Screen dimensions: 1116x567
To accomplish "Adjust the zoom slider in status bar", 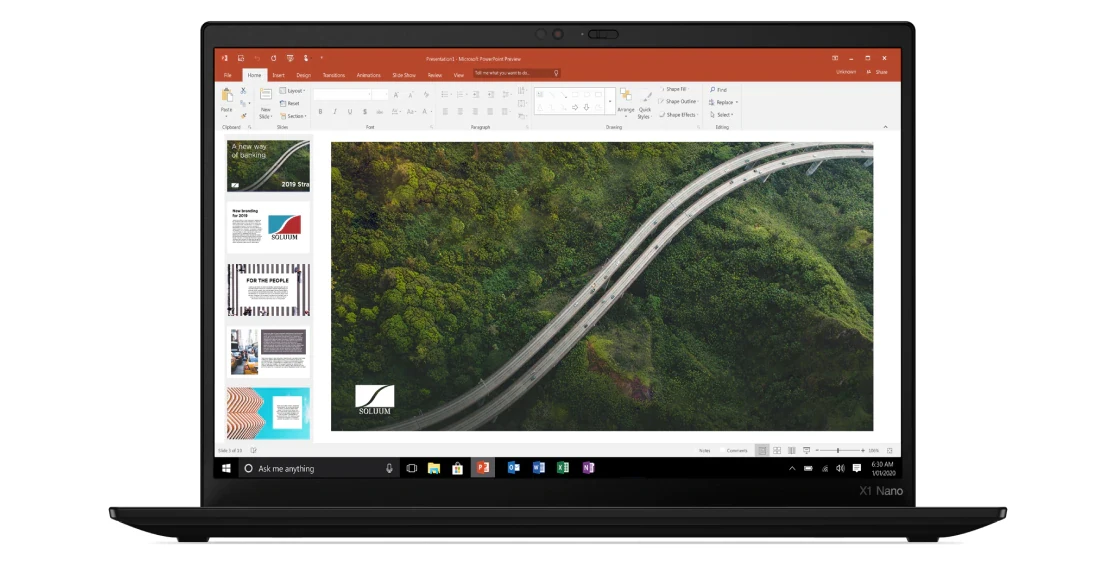I will tap(838, 450).
